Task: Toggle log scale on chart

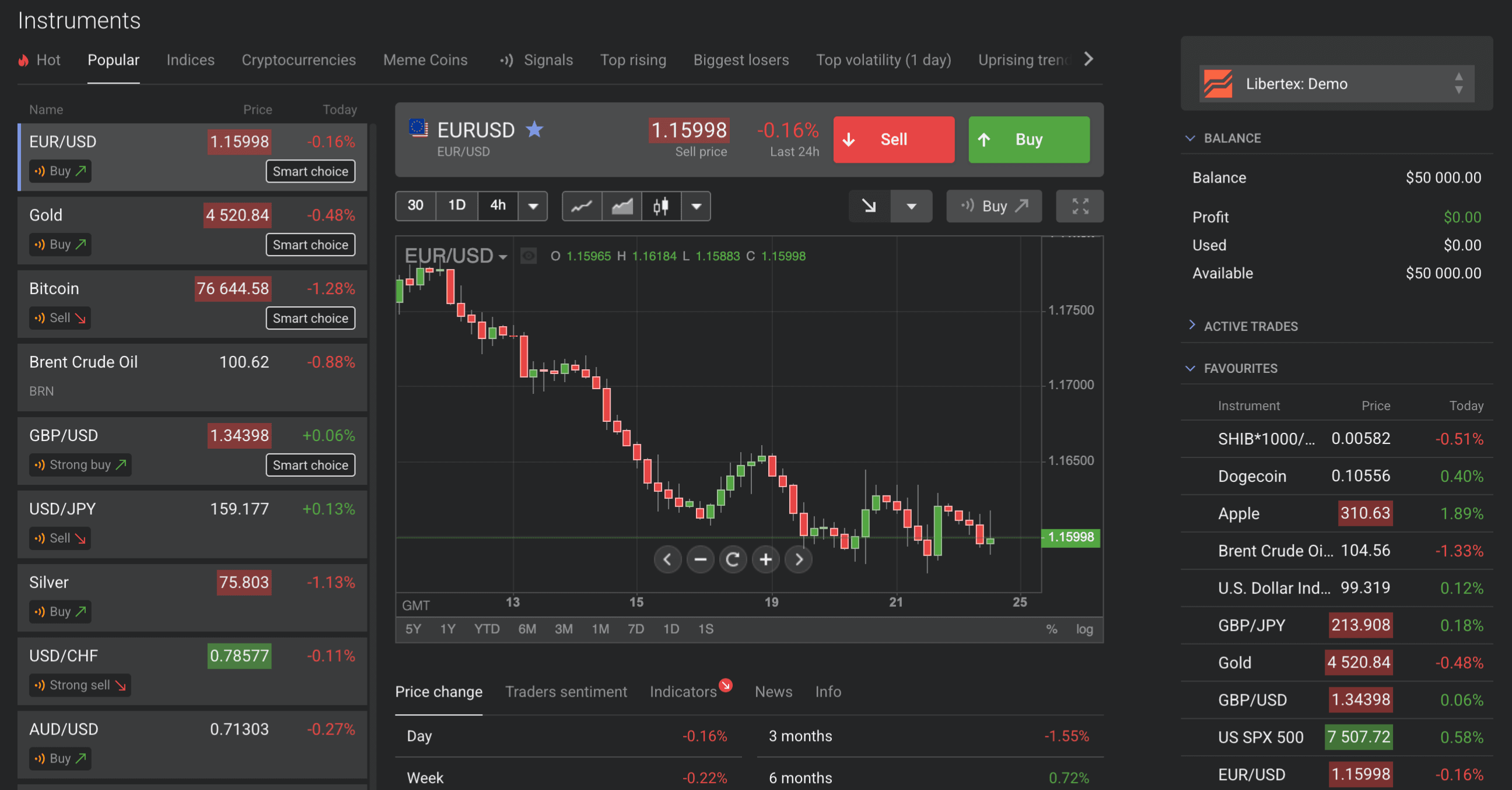Action: pyautogui.click(x=1084, y=629)
